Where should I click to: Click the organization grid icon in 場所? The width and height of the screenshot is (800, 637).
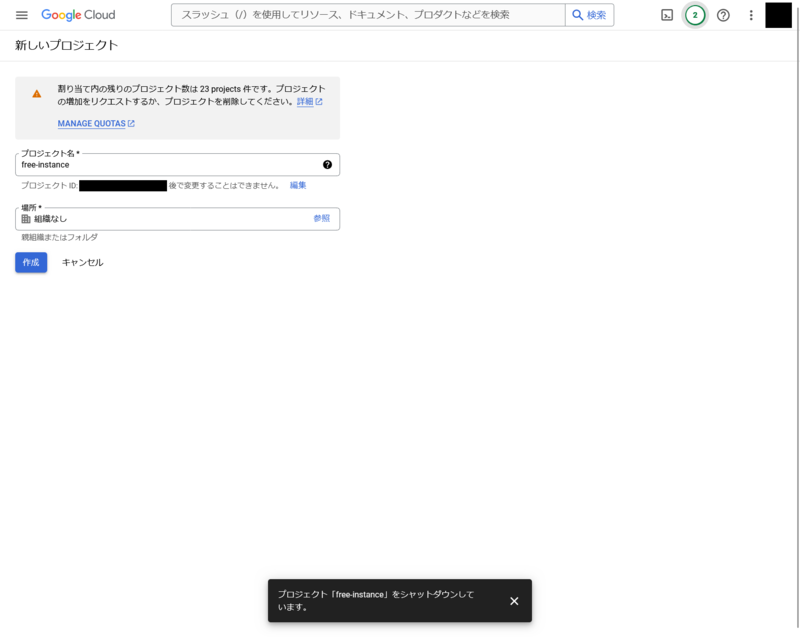(x=26, y=219)
